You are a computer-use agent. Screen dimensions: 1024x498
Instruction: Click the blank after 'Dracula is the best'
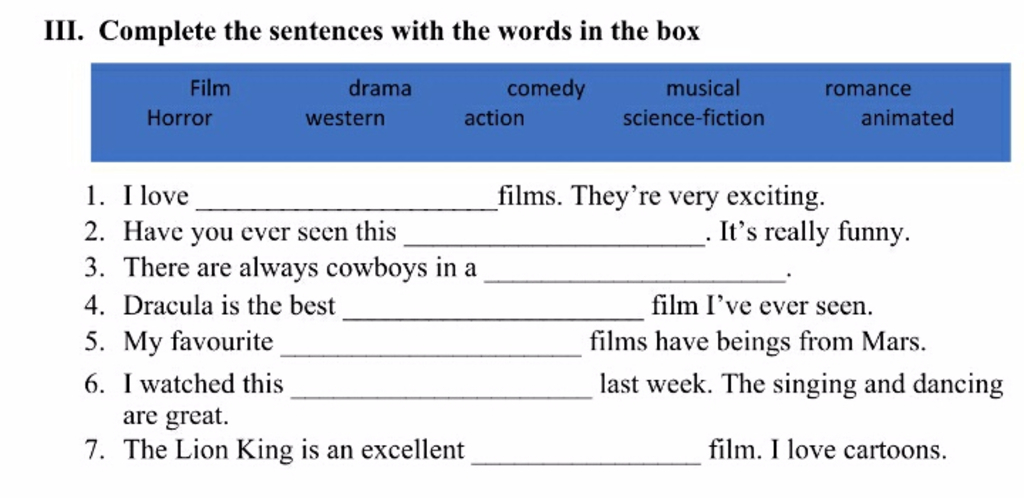494,311
